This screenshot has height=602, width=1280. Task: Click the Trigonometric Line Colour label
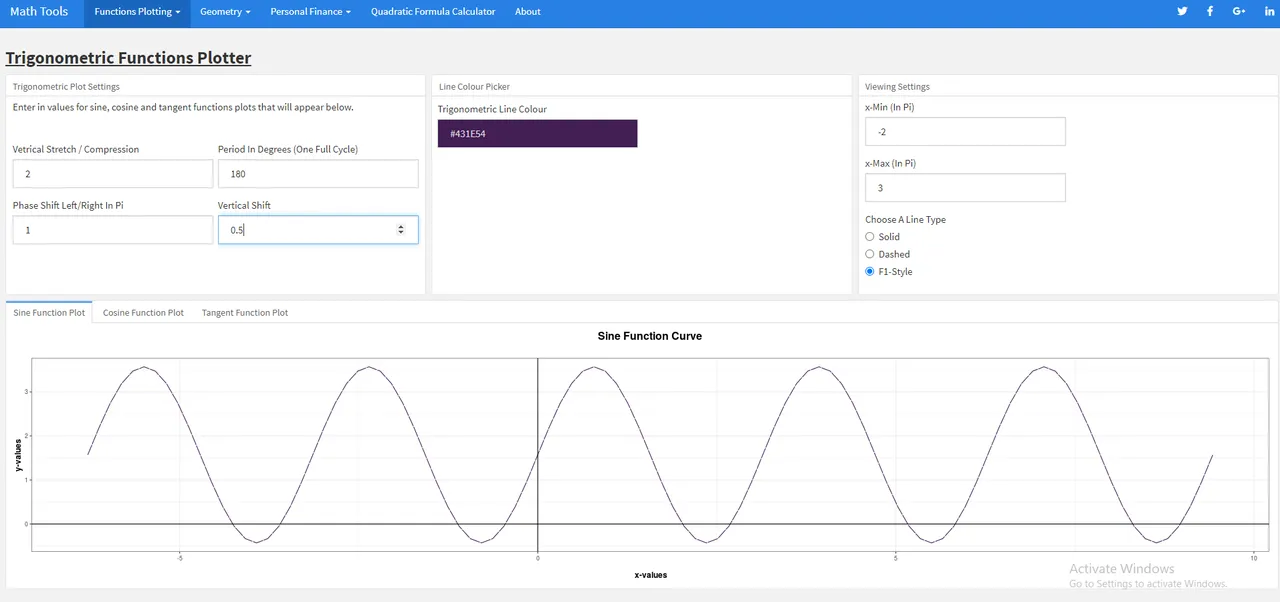(492, 109)
